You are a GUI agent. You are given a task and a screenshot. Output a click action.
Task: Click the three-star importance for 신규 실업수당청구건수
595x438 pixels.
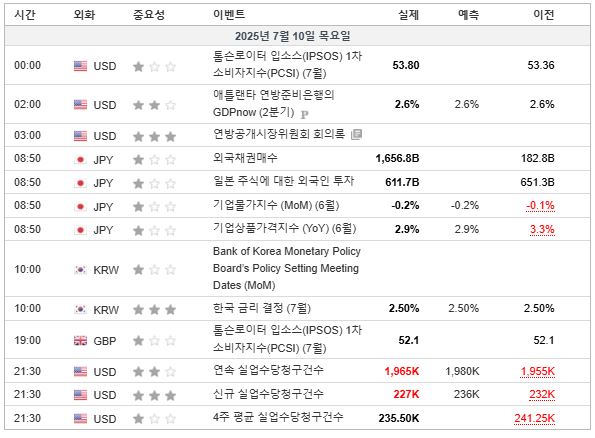[x=154, y=395]
